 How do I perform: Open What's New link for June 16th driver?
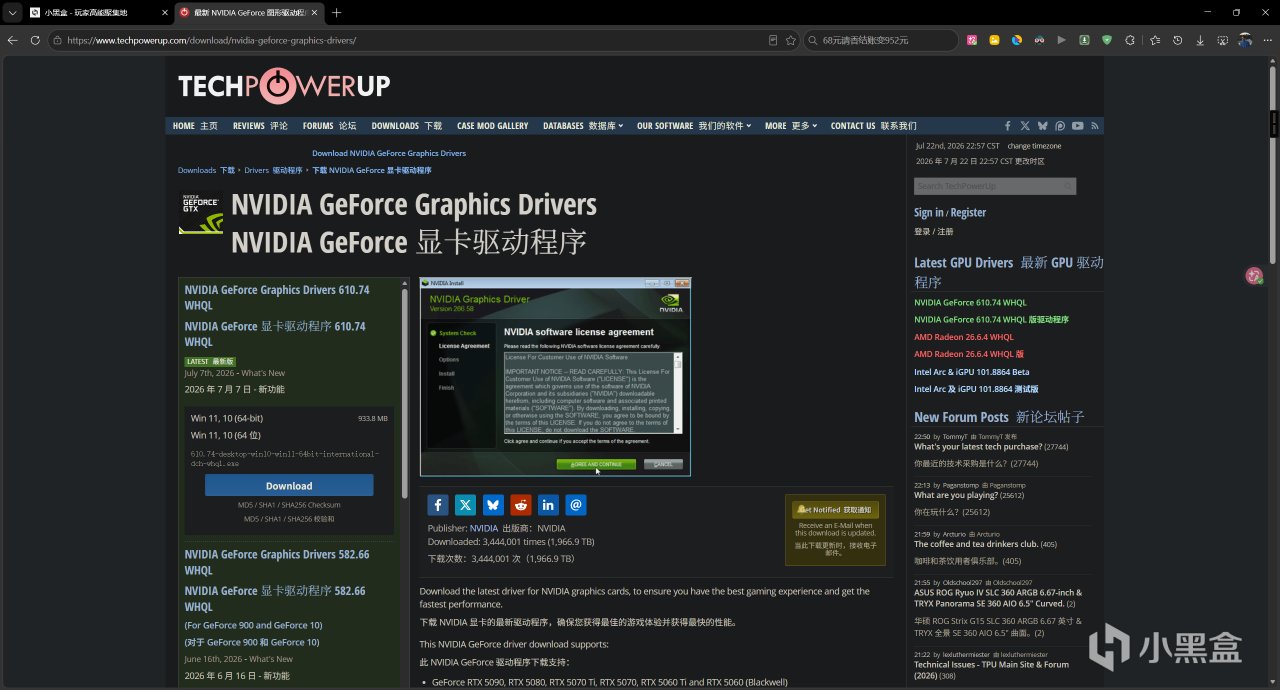[271, 659]
